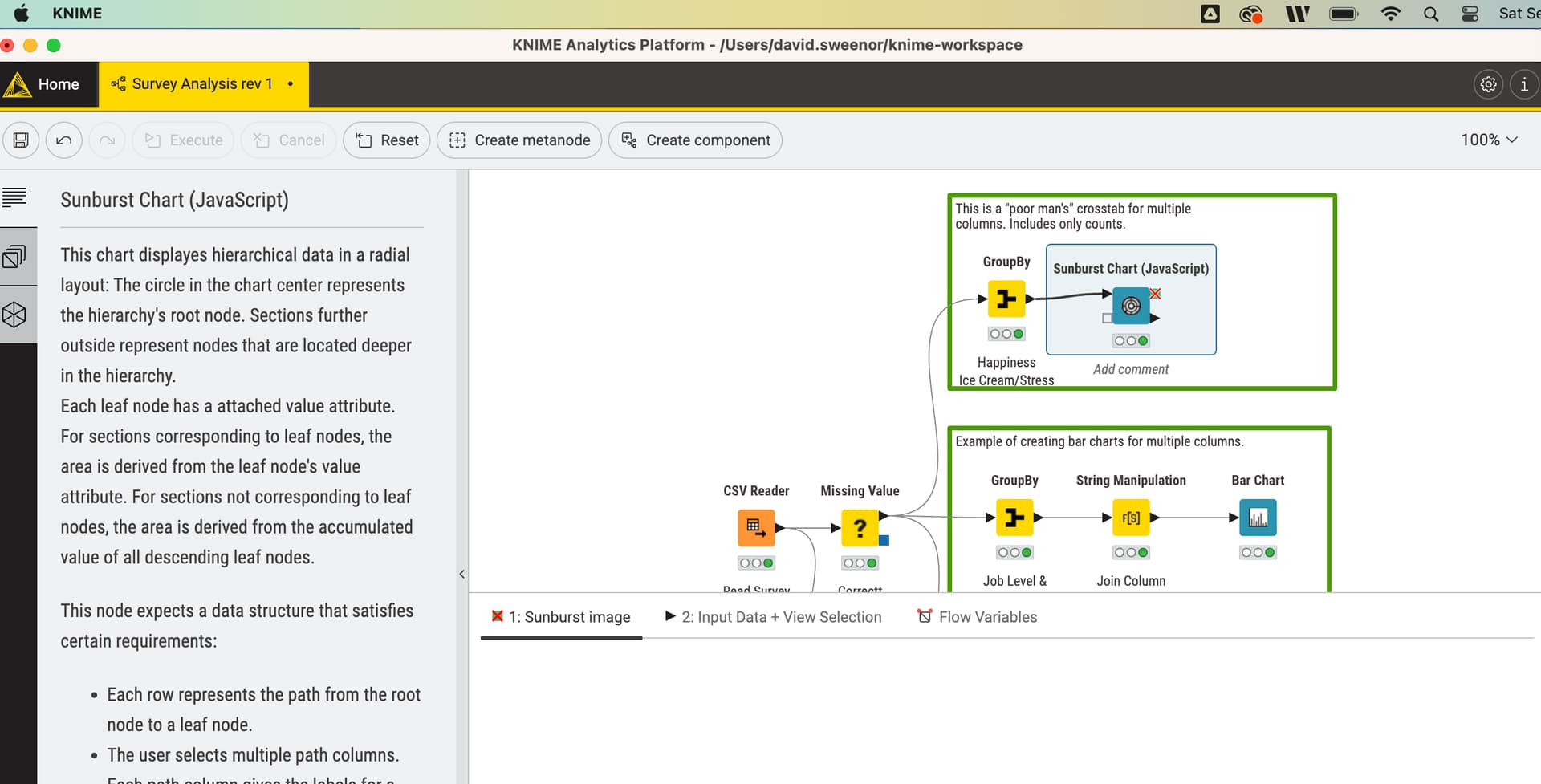Open the Apple menu
The height and width of the screenshot is (784, 1541).
click(22, 13)
